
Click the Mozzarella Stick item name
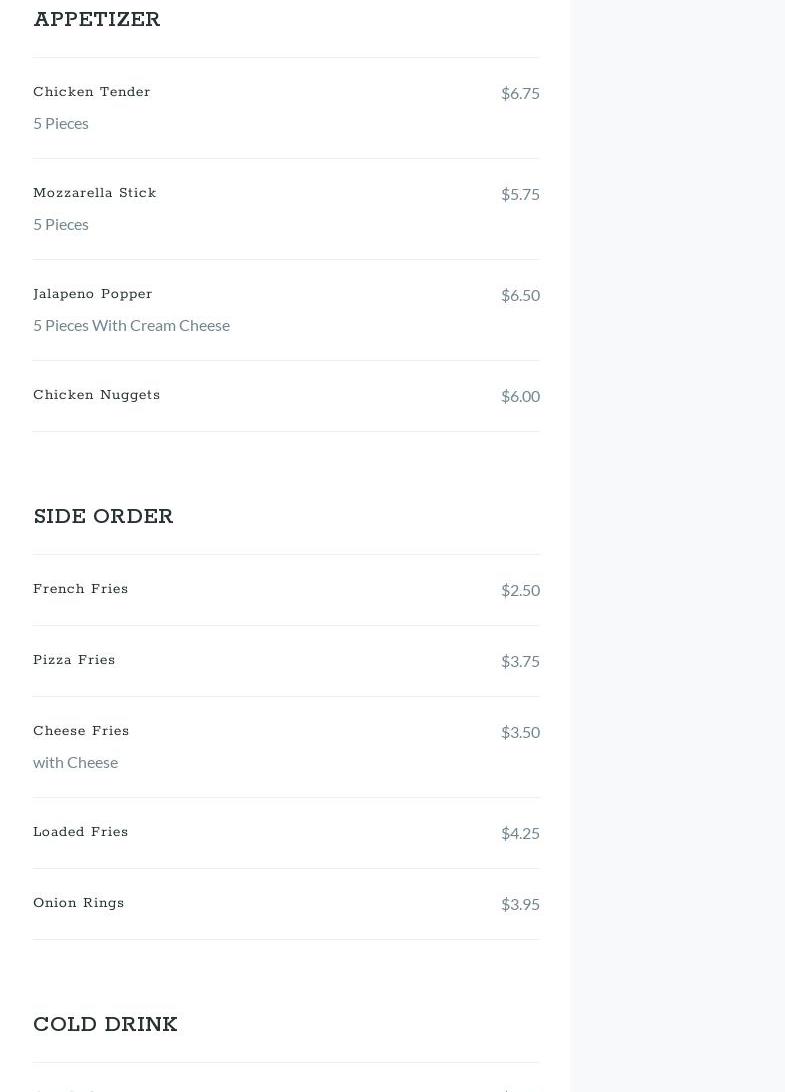pyautogui.click(x=95, y=193)
